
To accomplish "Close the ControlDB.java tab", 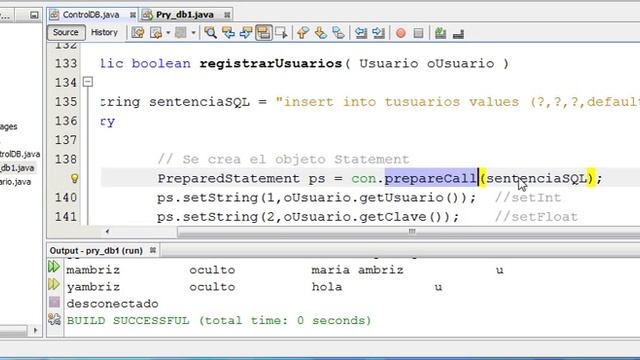I will (x=133, y=15).
